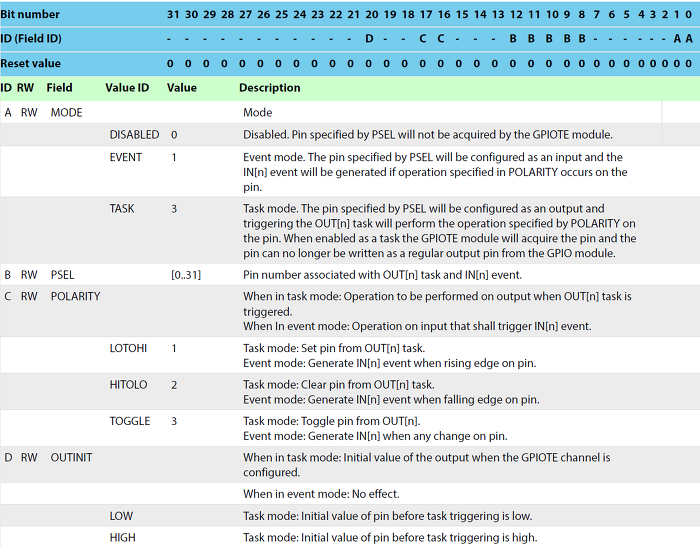Screen dimensions: 700x547
Task: Click the 'ID (Field ID)' row label
Action: point(31,38)
